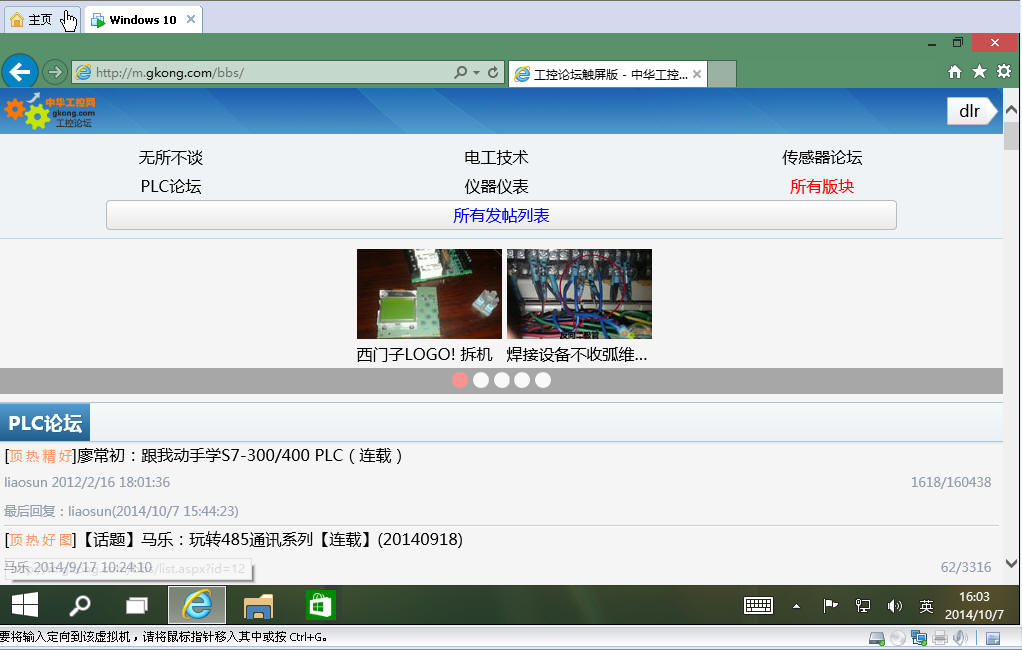This screenshot has width=1022, height=650.
Task: Switch the 英 input language indicator
Action: point(926,606)
